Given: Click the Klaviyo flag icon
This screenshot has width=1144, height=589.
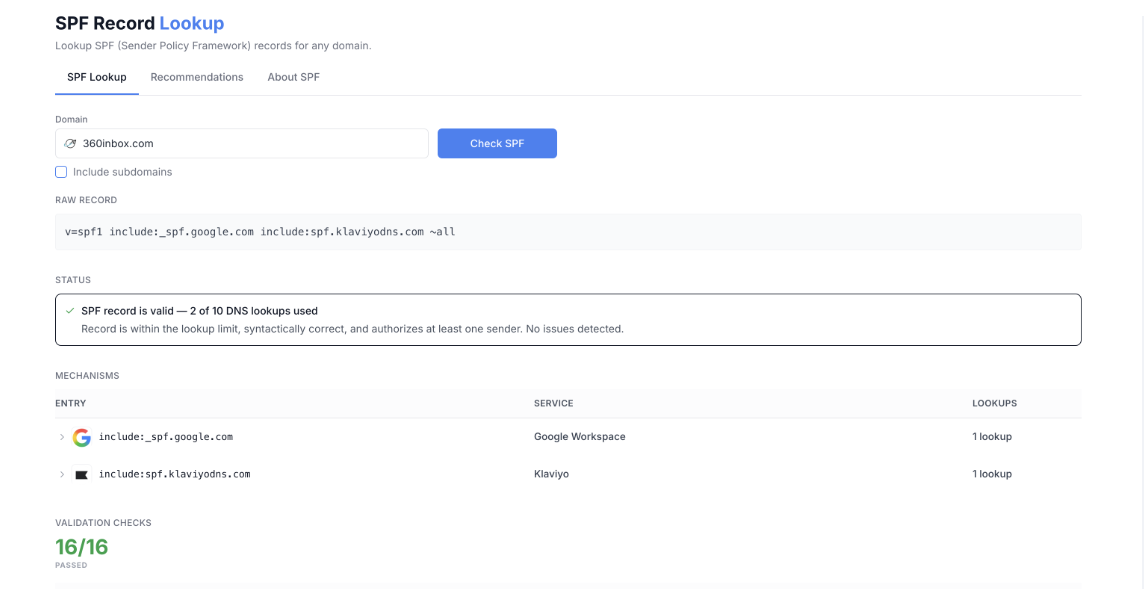Looking at the screenshot, I should (82, 474).
